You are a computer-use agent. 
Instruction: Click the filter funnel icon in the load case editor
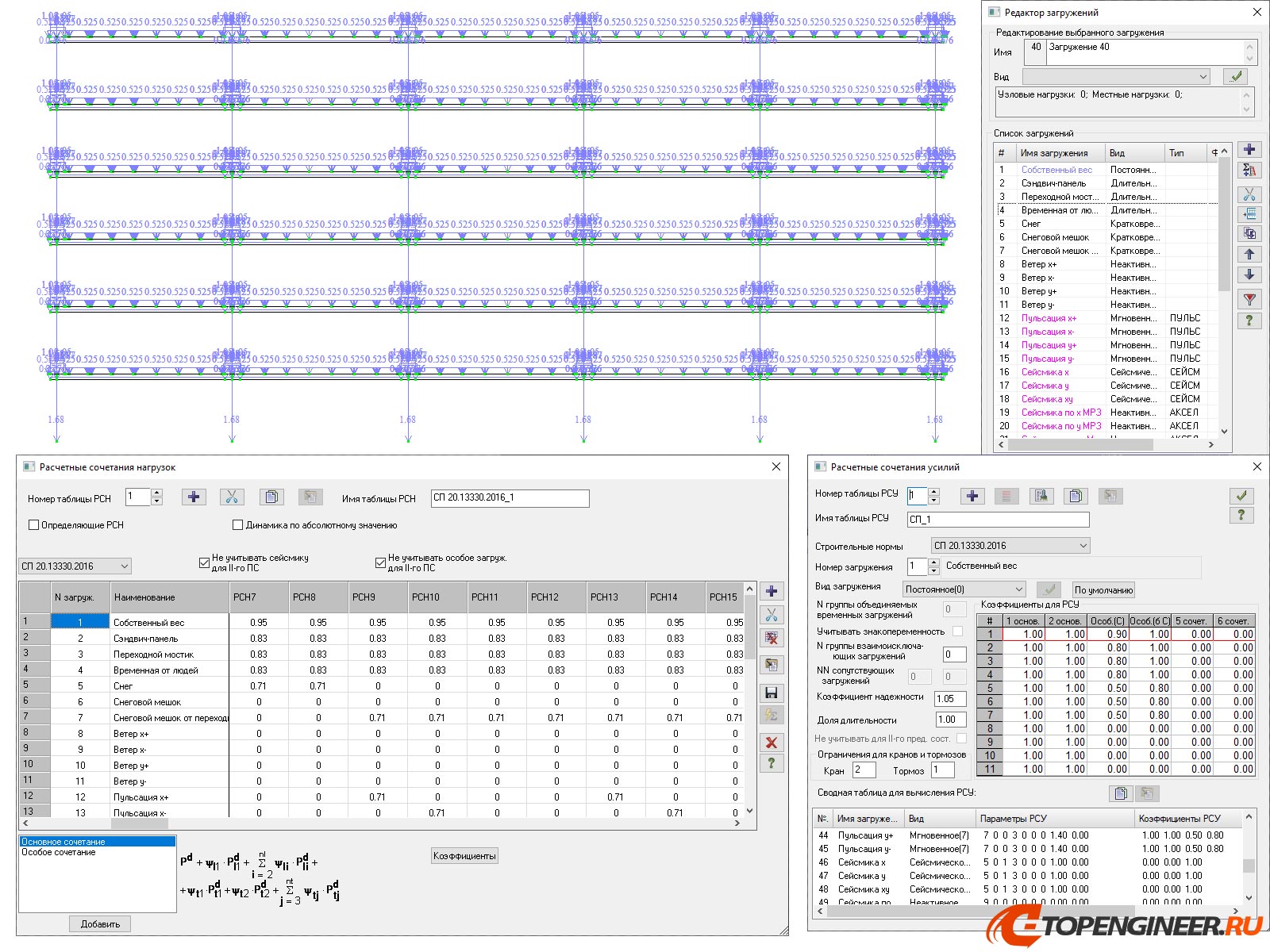pyautogui.click(x=1249, y=300)
